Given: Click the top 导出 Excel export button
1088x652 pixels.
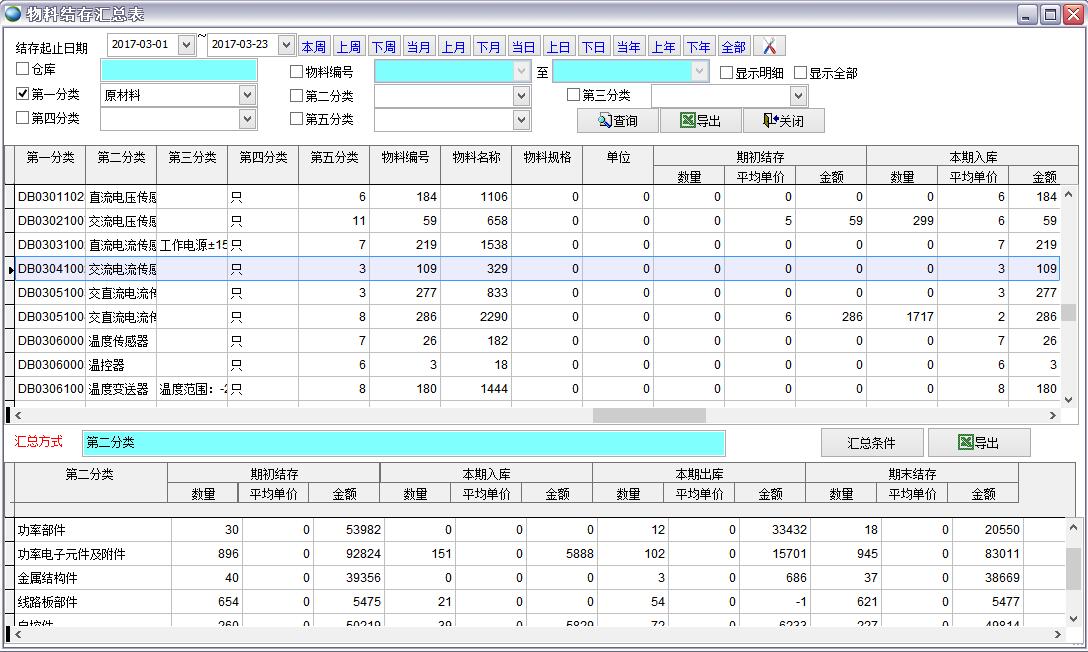Looking at the screenshot, I should [700, 121].
